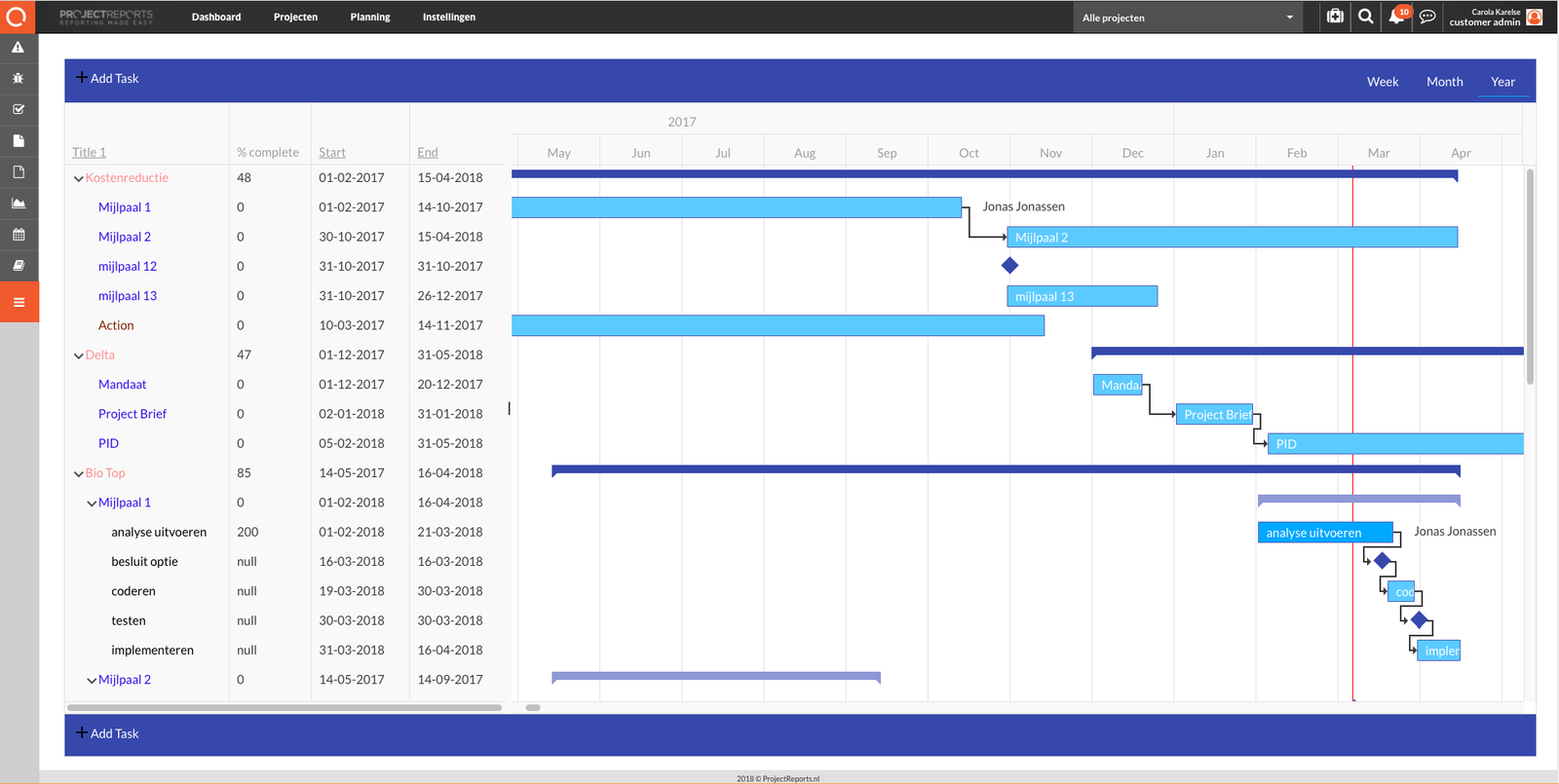Click the top Add Task button
Screen dimensions: 1559x784
click(x=108, y=78)
